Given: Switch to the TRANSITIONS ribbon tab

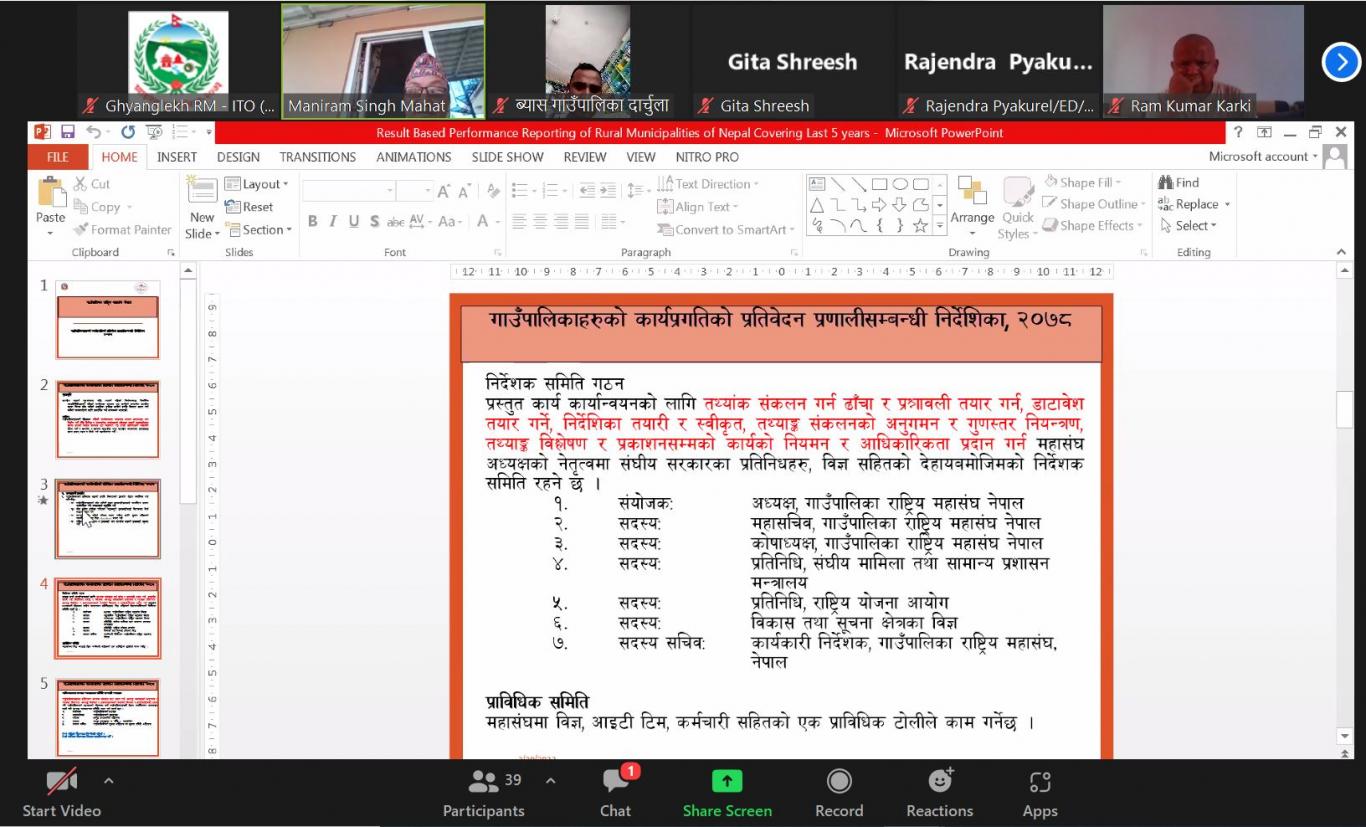Looking at the screenshot, I should [x=317, y=157].
